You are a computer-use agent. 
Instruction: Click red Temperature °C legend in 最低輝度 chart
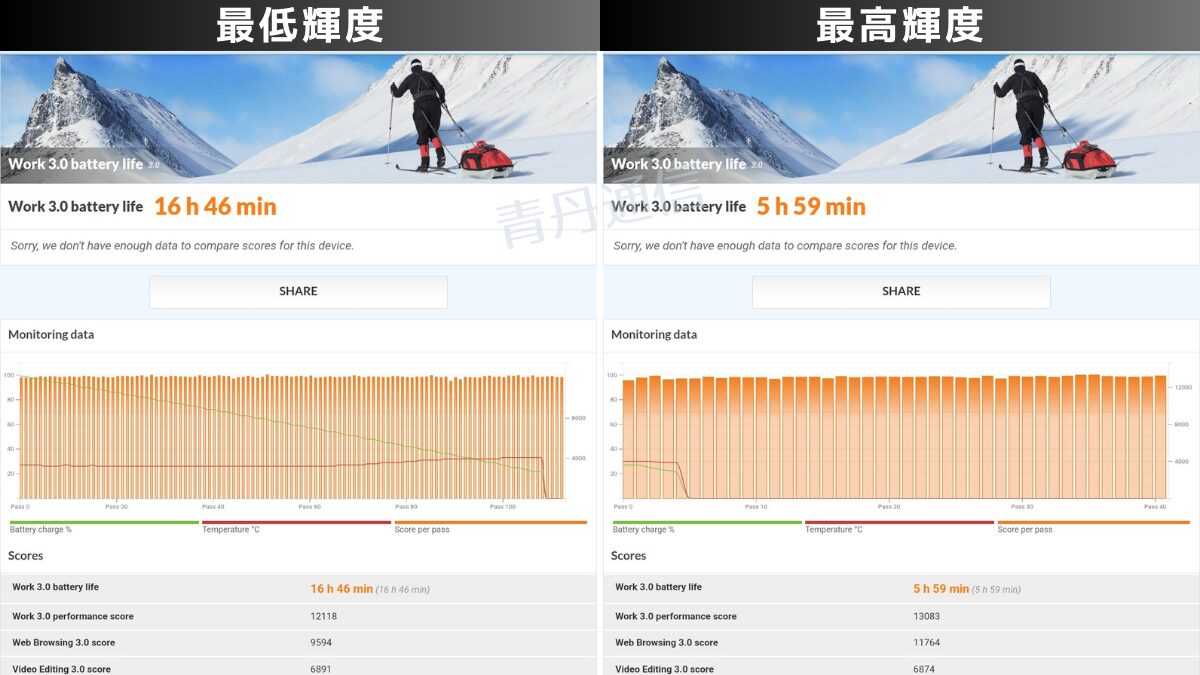(x=231, y=529)
